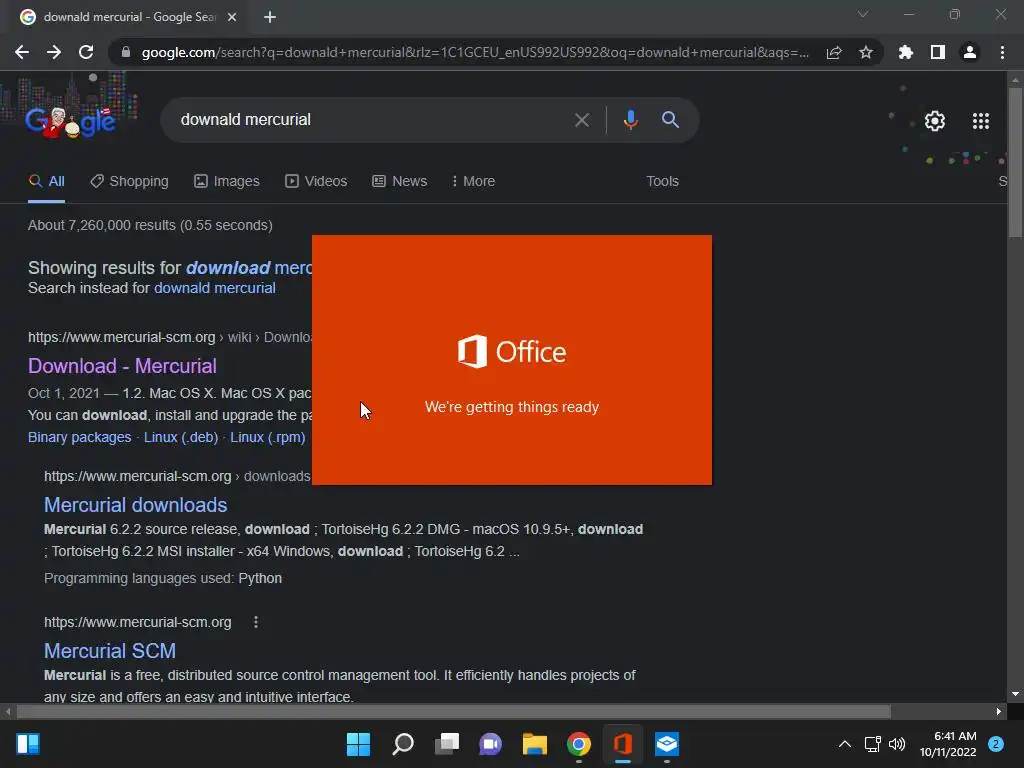
Task: Open volume settings from the tray
Action: tap(897, 744)
